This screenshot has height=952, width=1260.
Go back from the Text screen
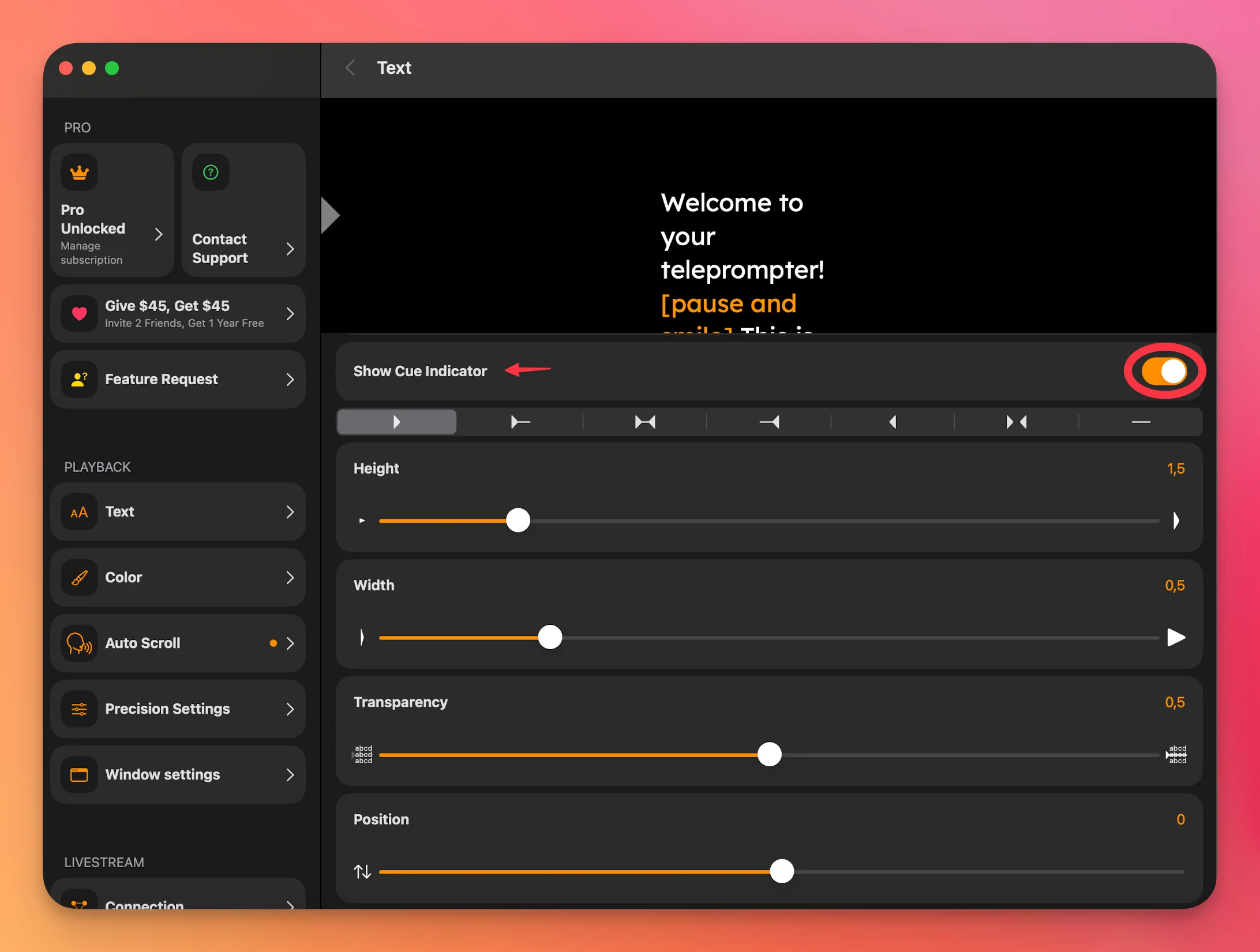[350, 68]
